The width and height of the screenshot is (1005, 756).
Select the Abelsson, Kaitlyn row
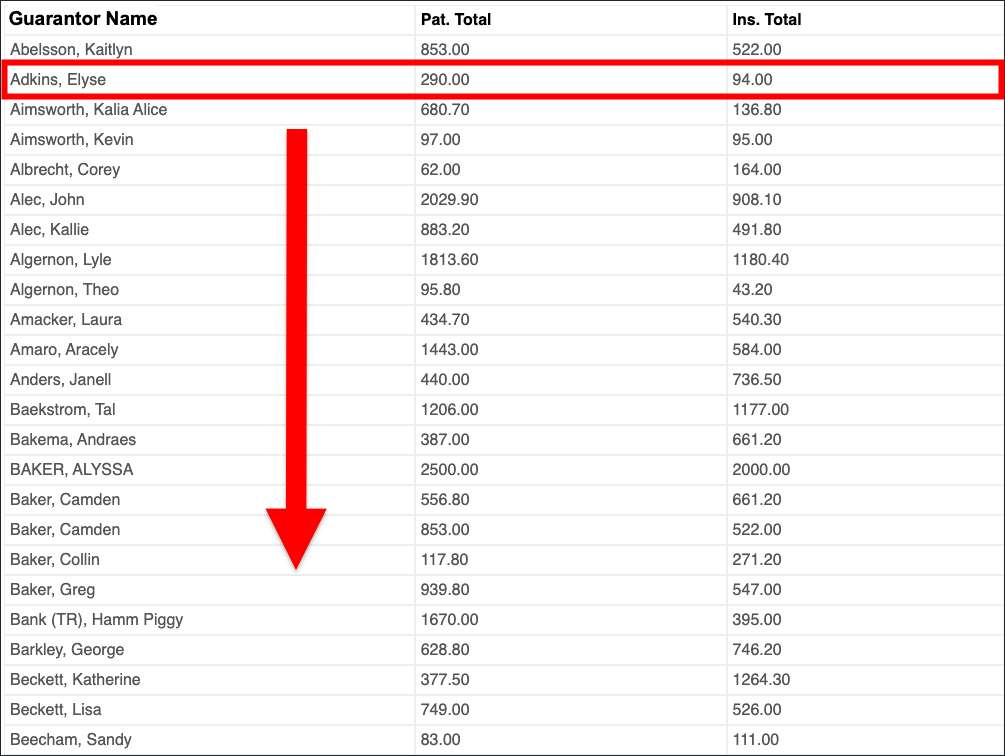click(502, 49)
